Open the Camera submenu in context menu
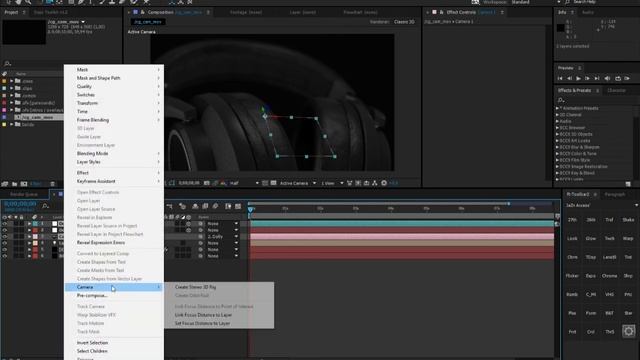Screen dimensions: 640x360 [114, 287]
